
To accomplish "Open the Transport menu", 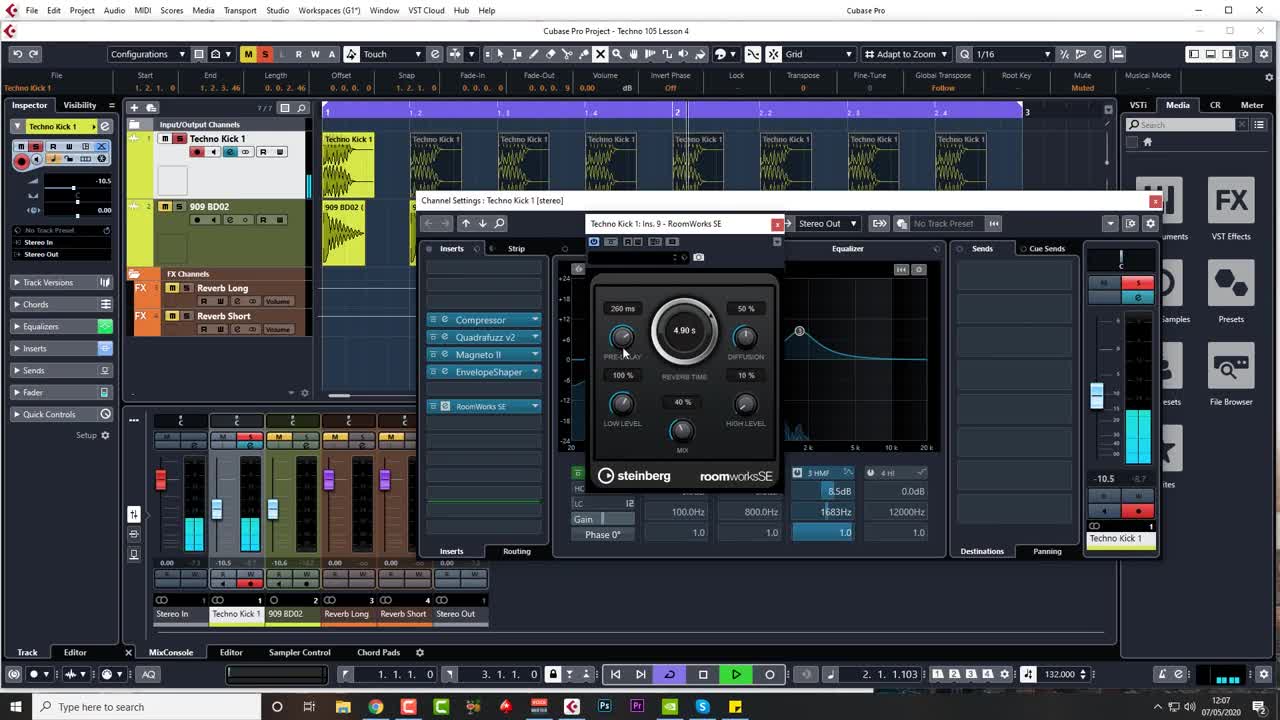I will click(x=240, y=10).
